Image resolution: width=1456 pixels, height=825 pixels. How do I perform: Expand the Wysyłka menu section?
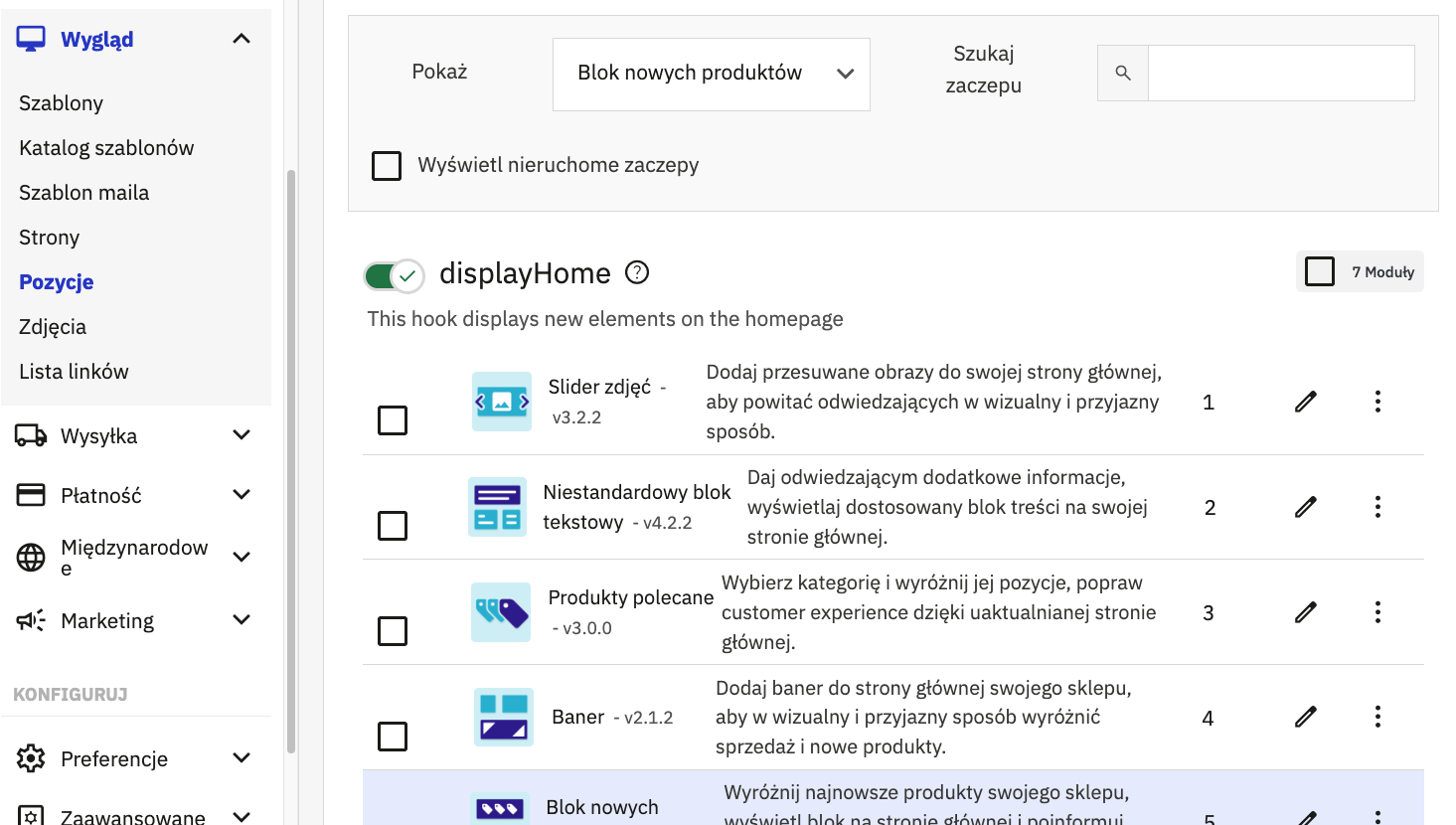click(242, 435)
